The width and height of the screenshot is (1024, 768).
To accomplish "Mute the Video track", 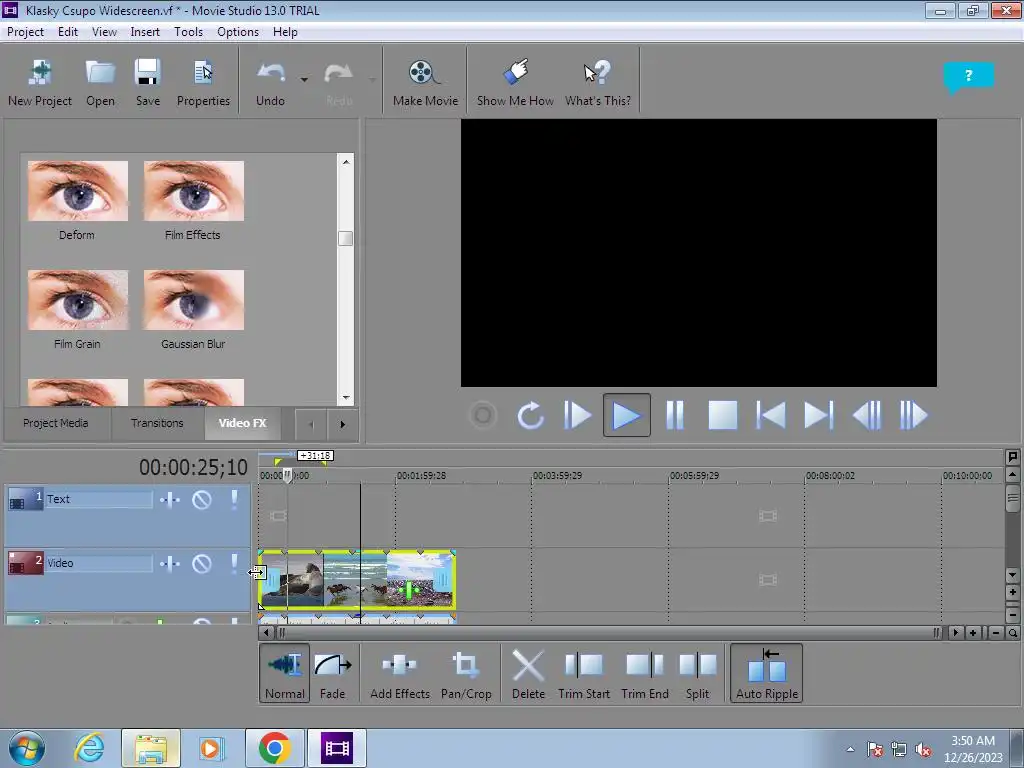I will pyautogui.click(x=202, y=564).
